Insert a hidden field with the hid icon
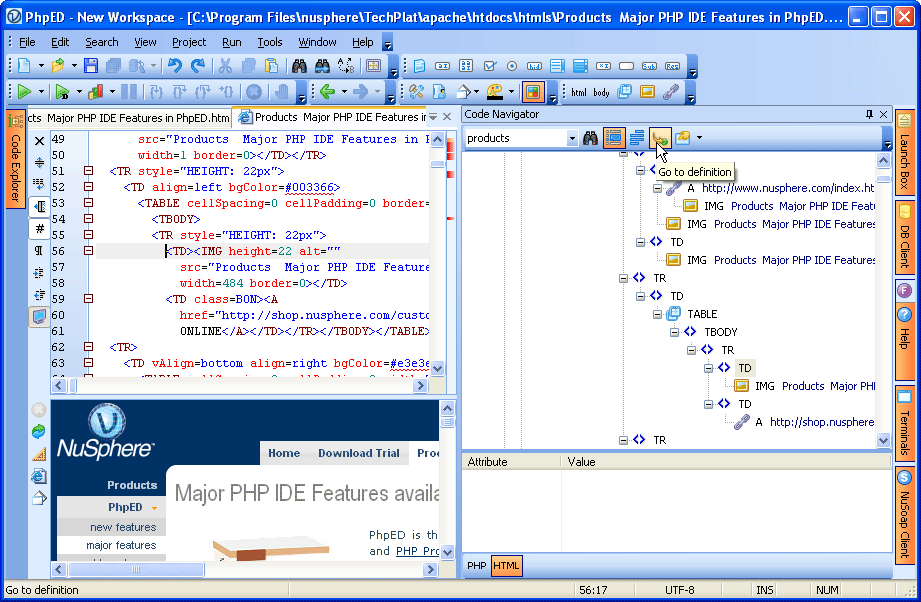This screenshot has height=602, width=921. pyautogui.click(x=535, y=66)
